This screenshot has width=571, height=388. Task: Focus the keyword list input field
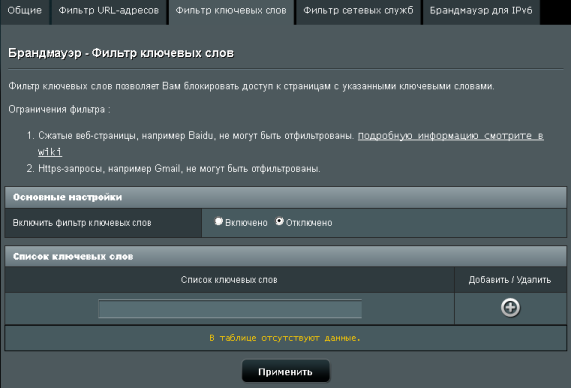coord(230,309)
